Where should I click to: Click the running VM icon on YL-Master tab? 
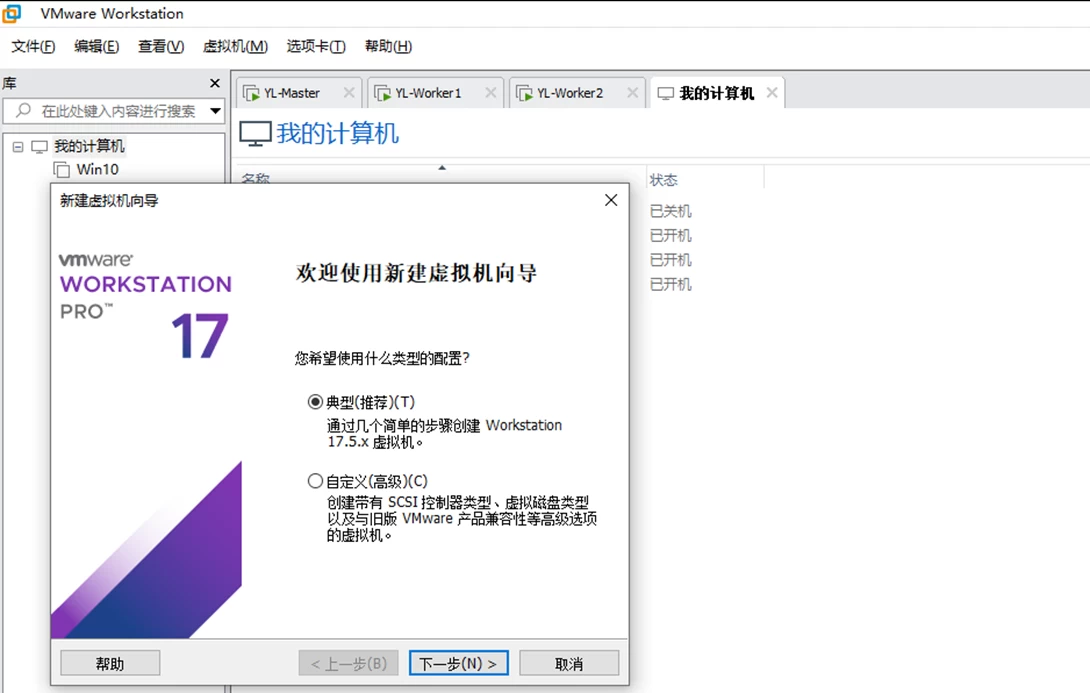pos(251,93)
